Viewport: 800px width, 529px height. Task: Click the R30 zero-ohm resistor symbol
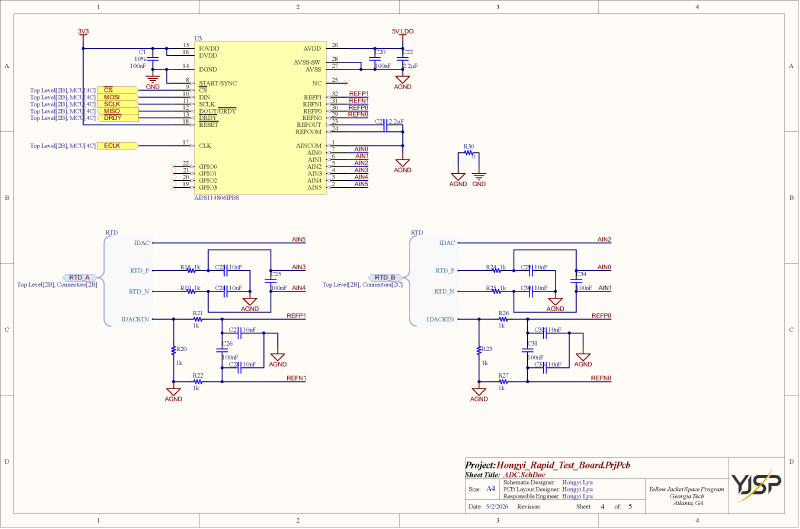pos(469,153)
